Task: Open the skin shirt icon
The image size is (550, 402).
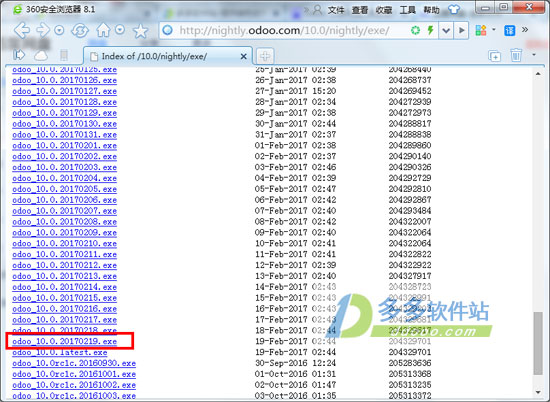Action: click(454, 9)
